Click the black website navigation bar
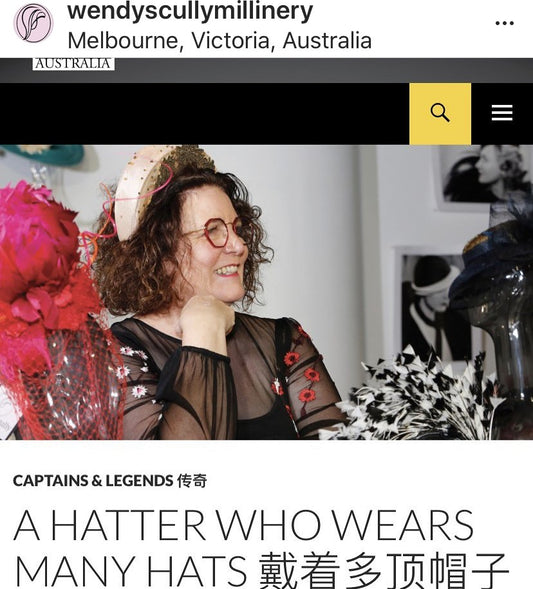This screenshot has width=533, height=589. click(x=205, y=113)
